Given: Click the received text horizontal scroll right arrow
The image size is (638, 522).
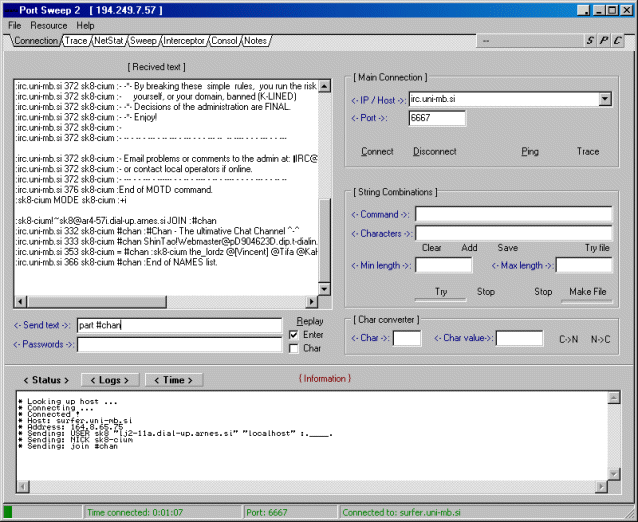Looking at the screenshot, I should point(311,302).
